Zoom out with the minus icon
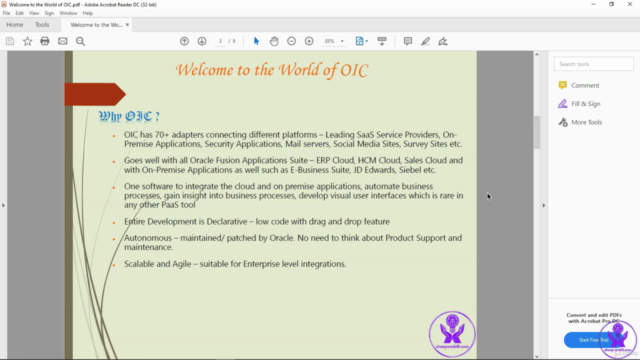 291,41
